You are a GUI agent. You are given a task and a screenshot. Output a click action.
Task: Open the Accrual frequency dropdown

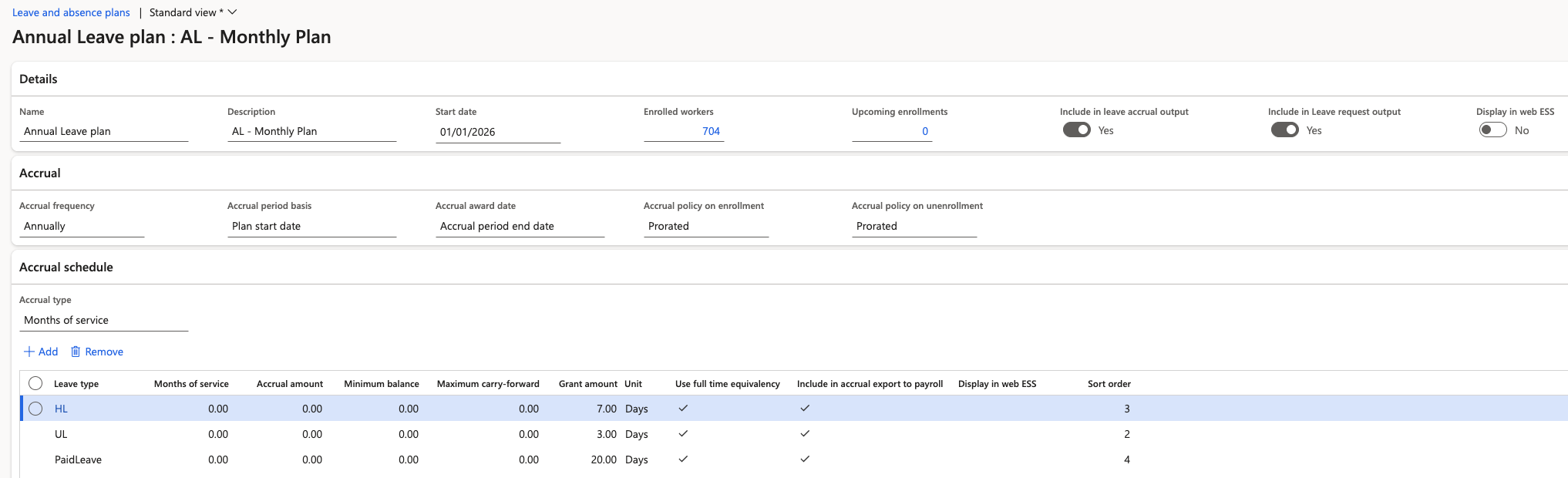pyautogui.click(x=82, y=227)
